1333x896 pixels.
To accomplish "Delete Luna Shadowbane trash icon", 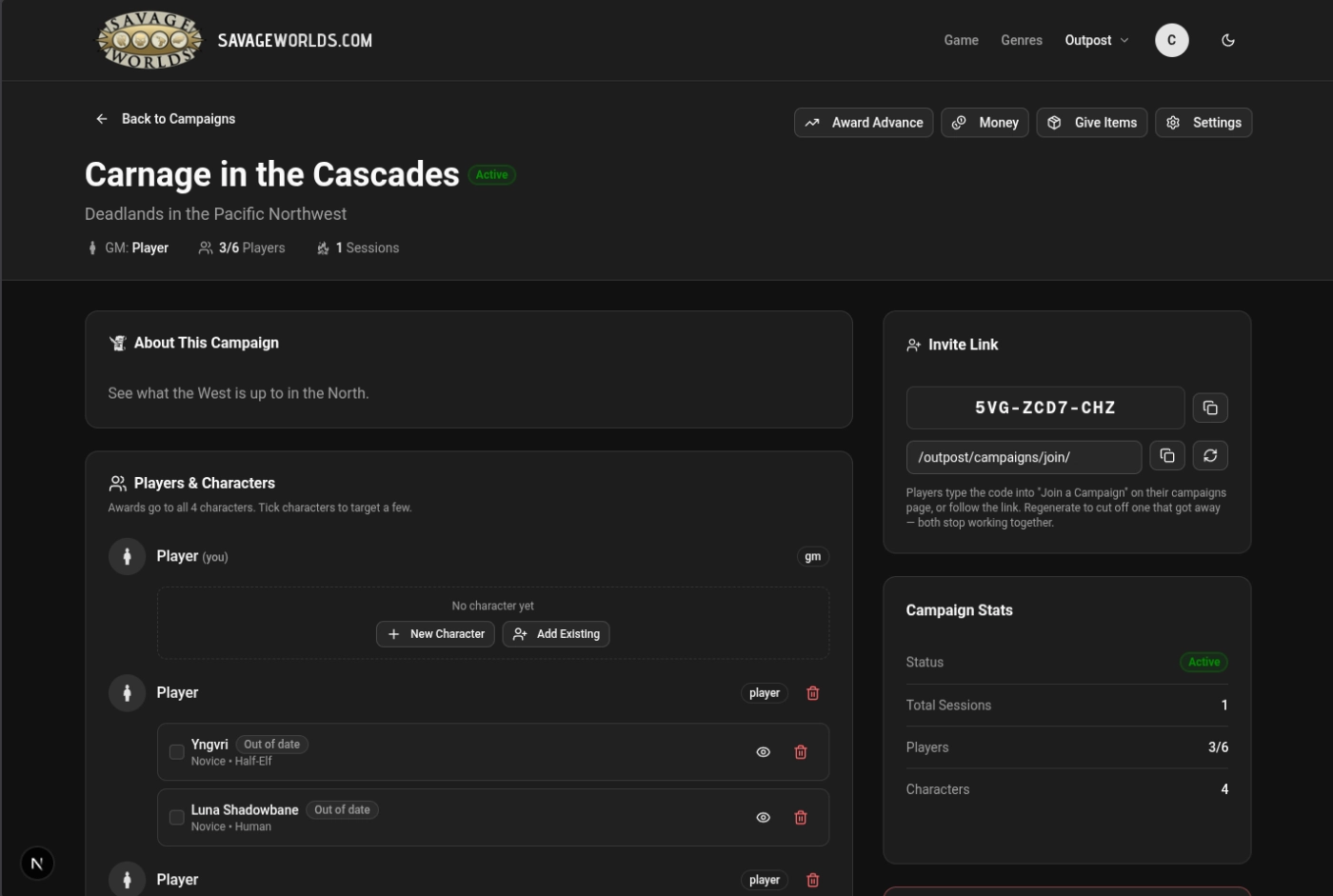I will [x=801, y=817].
